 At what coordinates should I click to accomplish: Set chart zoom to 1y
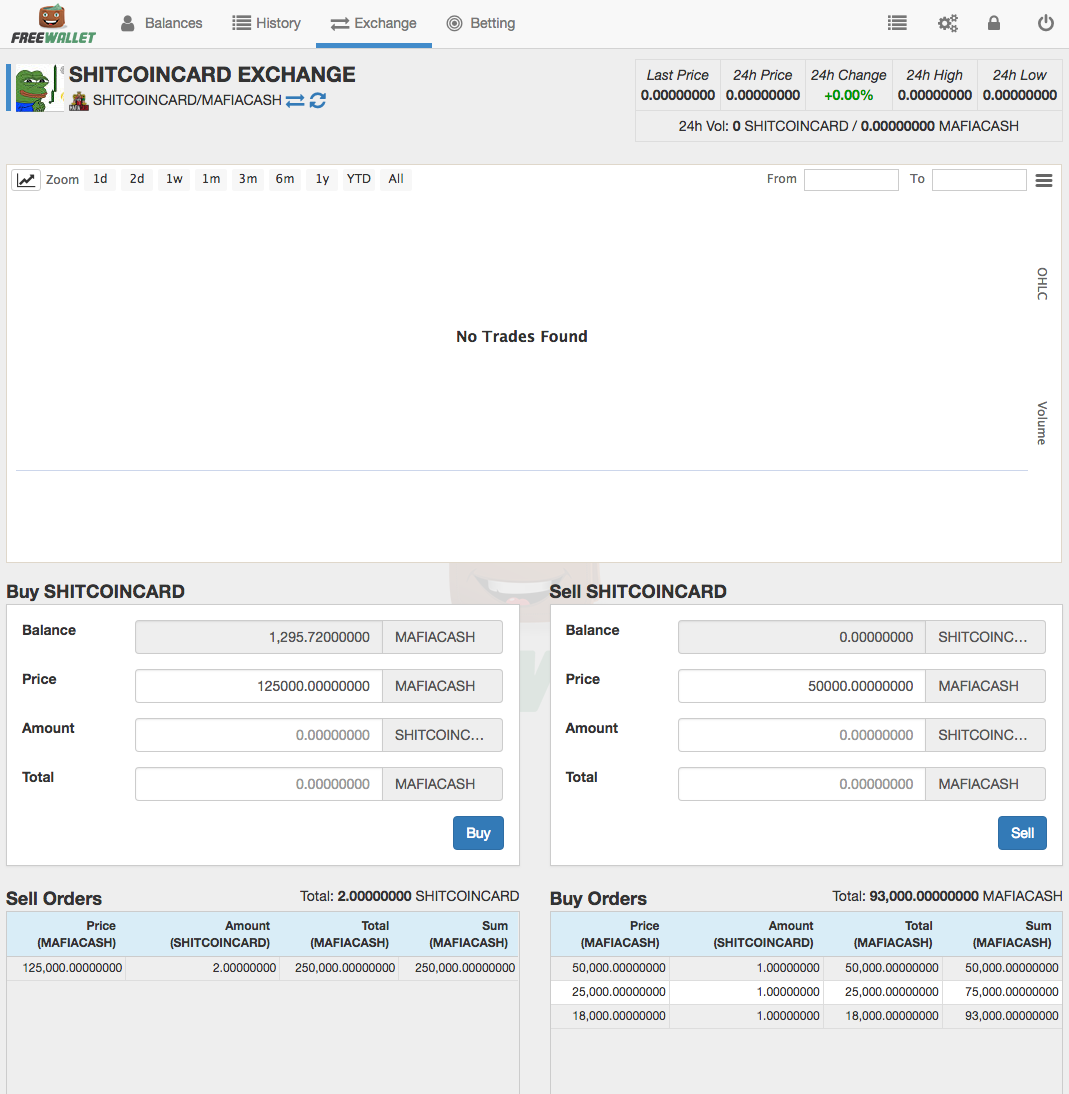pos(322,179)
